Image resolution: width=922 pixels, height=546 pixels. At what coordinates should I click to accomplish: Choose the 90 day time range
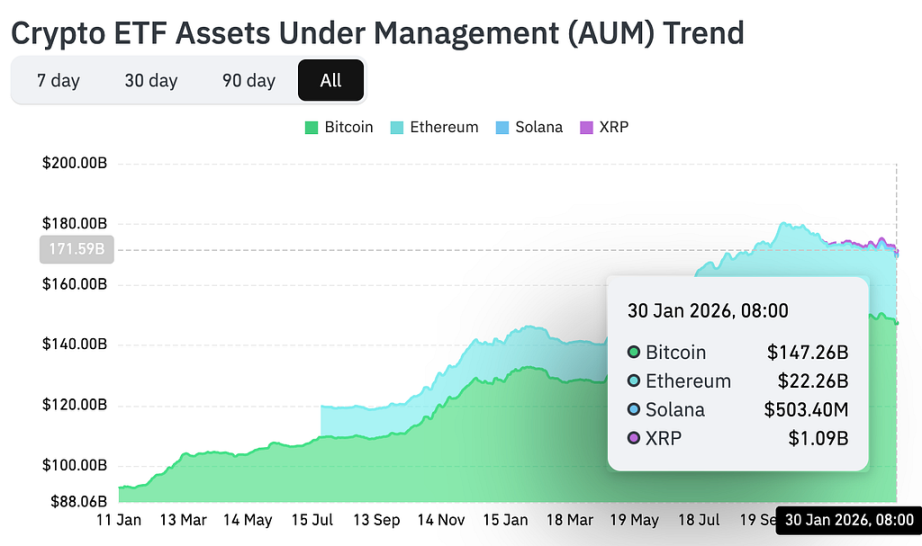(248, 81)
